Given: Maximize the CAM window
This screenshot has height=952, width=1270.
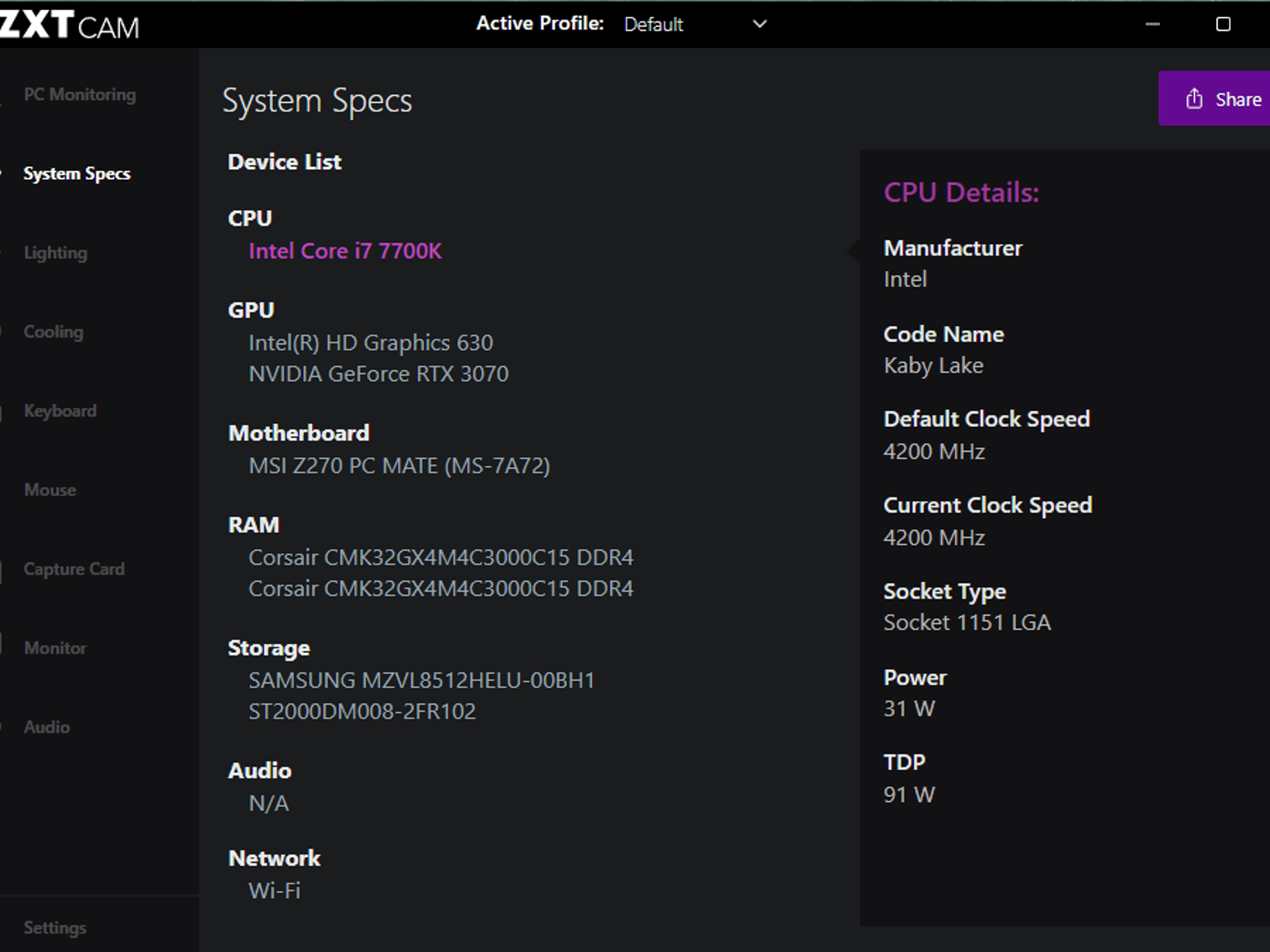Looking at the screenshot, I should point(1223,24).
